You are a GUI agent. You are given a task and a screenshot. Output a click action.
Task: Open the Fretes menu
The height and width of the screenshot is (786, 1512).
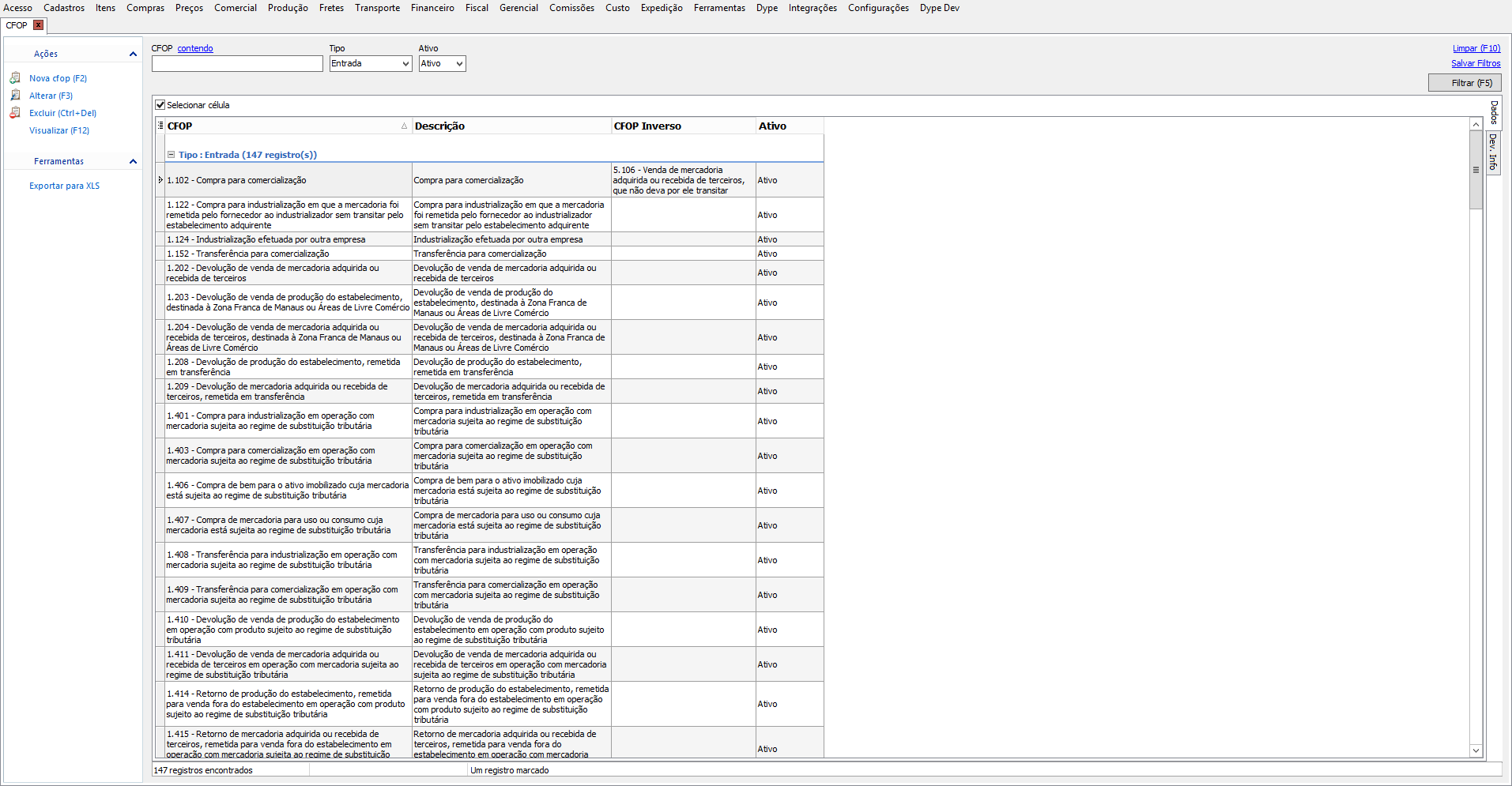tap(331, 8)
